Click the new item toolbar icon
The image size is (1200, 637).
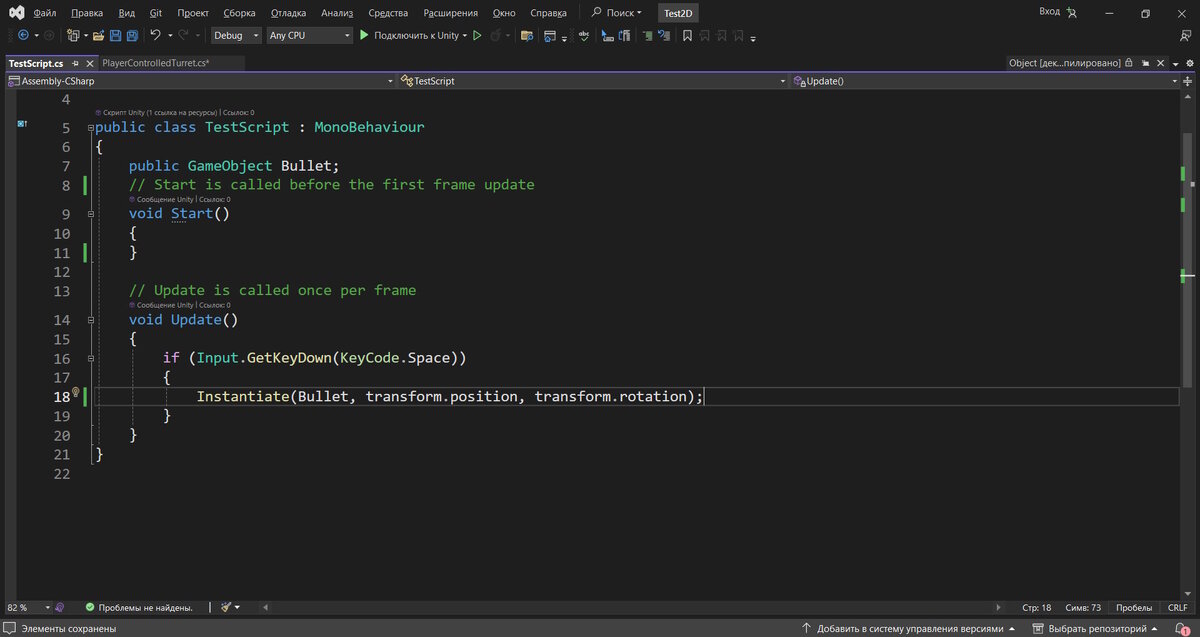point(73,35)
